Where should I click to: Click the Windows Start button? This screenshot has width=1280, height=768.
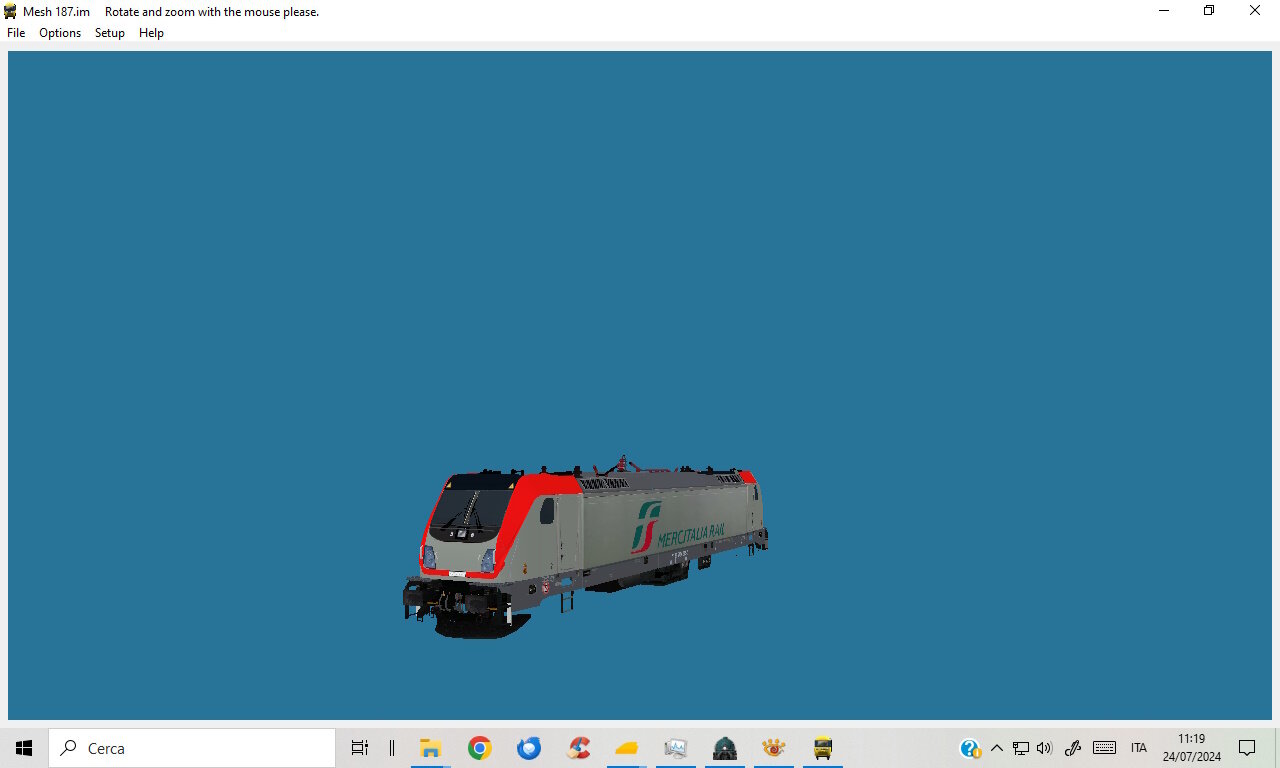coord(24,748)
